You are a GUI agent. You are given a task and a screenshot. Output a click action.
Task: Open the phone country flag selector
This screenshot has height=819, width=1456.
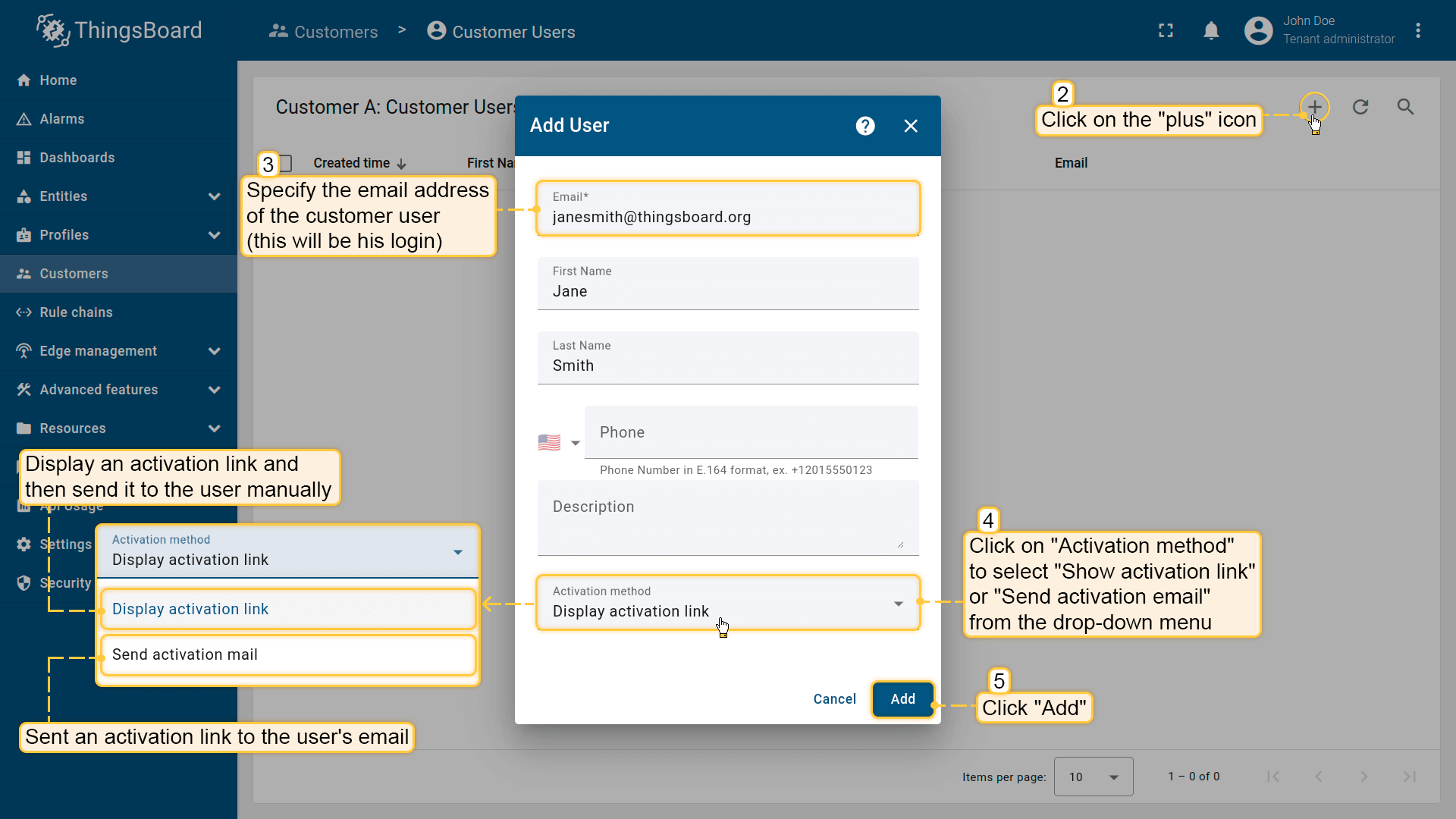[x=558, y=443]
